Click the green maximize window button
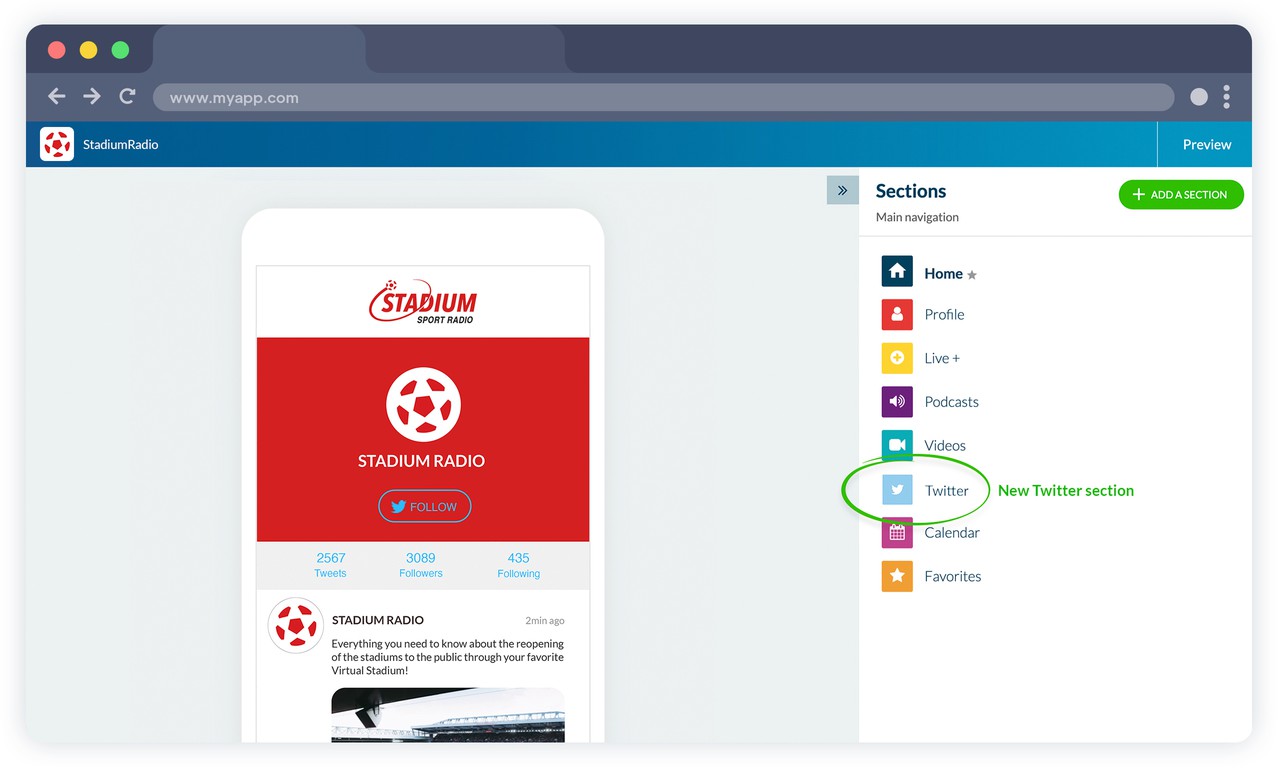Screen dimensions: 1278x769 coord(120,50)
